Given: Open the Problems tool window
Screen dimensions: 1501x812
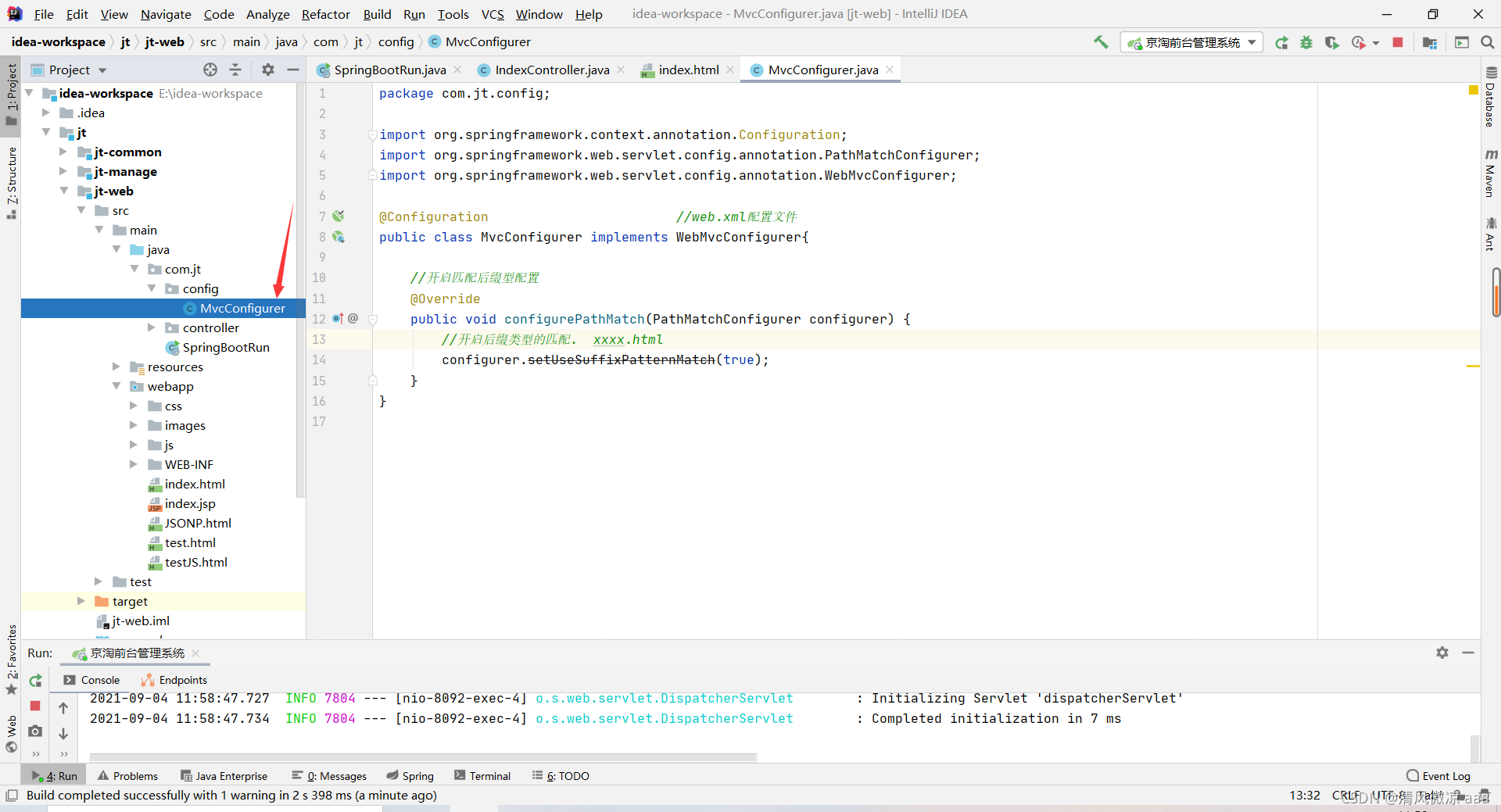Looking at the screenshot, I should click(x=127, y=776).
